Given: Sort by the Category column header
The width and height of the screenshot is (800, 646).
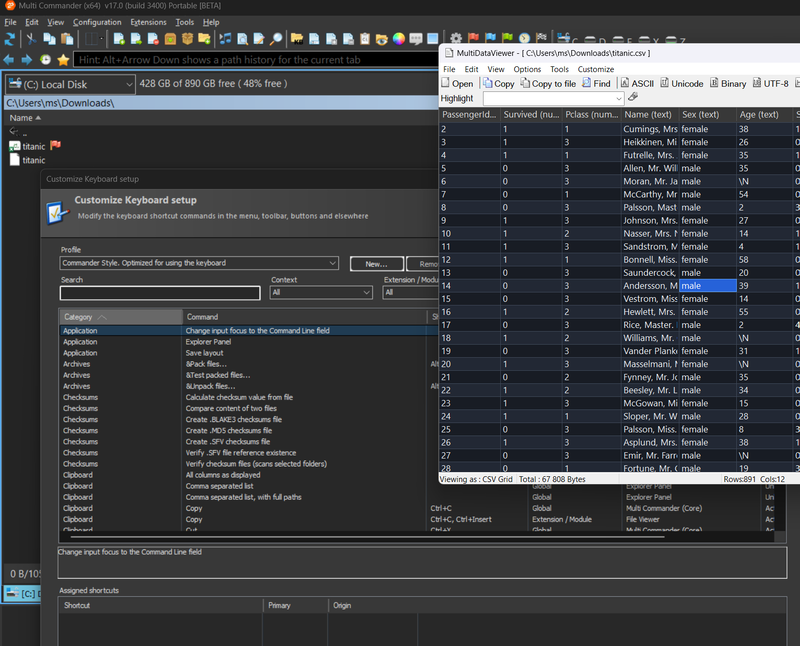Looking at the screenshot, I should pos(121,317).
